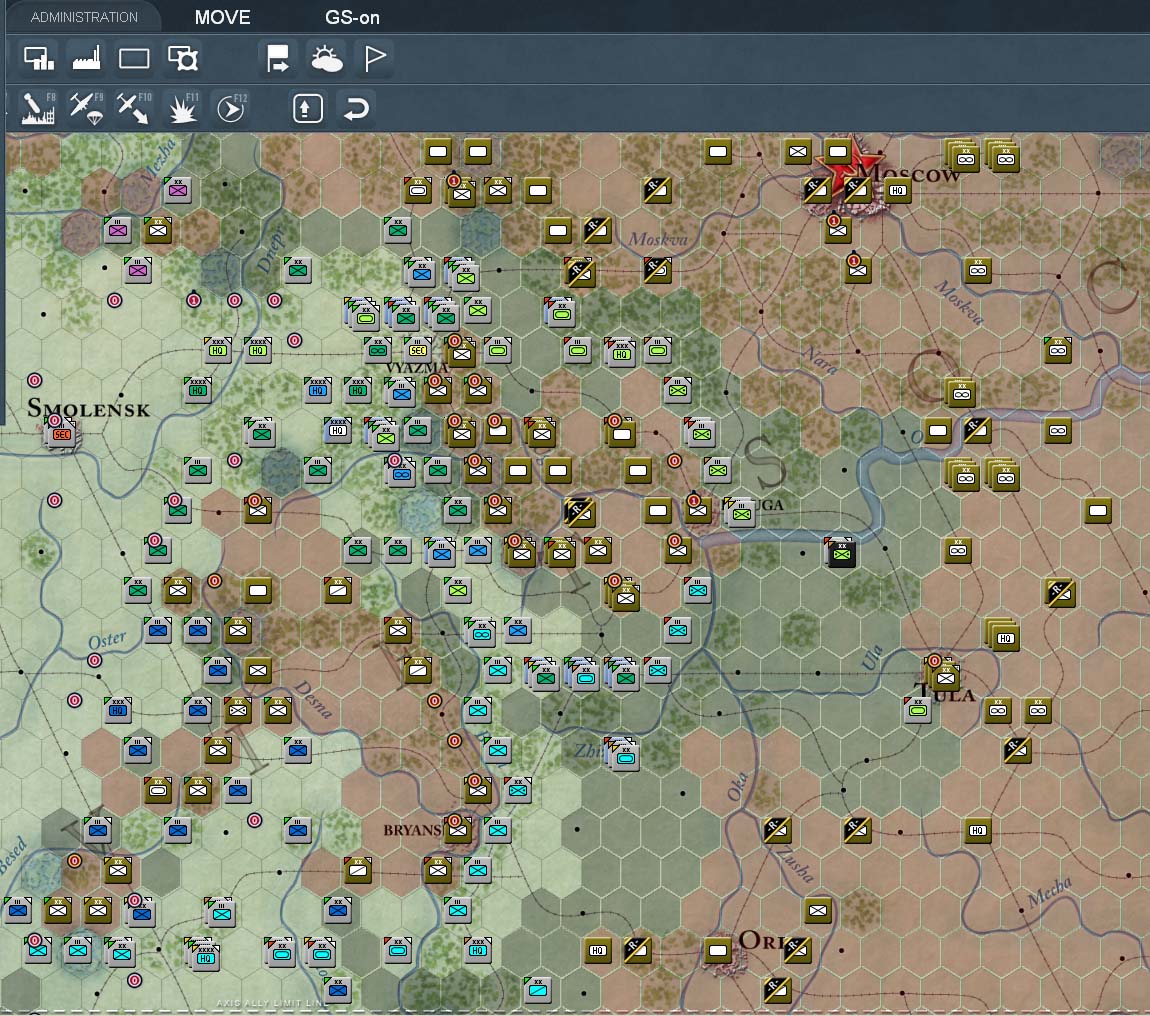
Task: Select the light green armor counter beside Tula
Action: [x=918, y=709]
